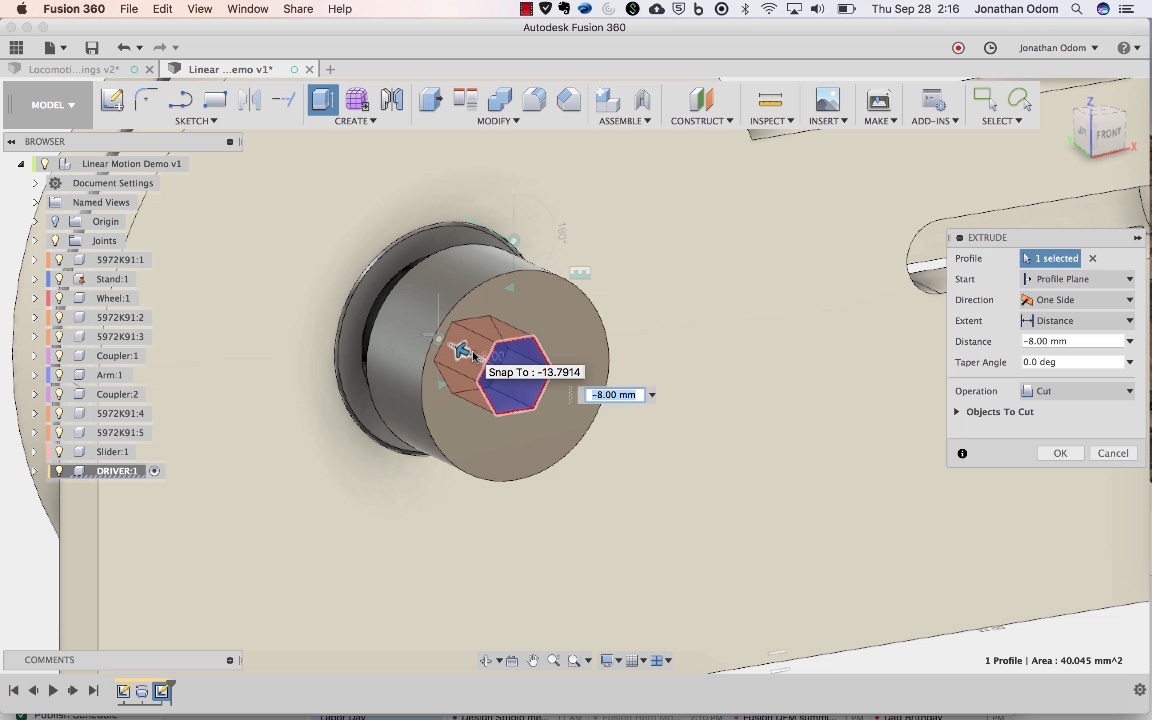Hide the Arm:1 component lightbulb
The width and height of the screenshot is (1152, 720).
58,375
